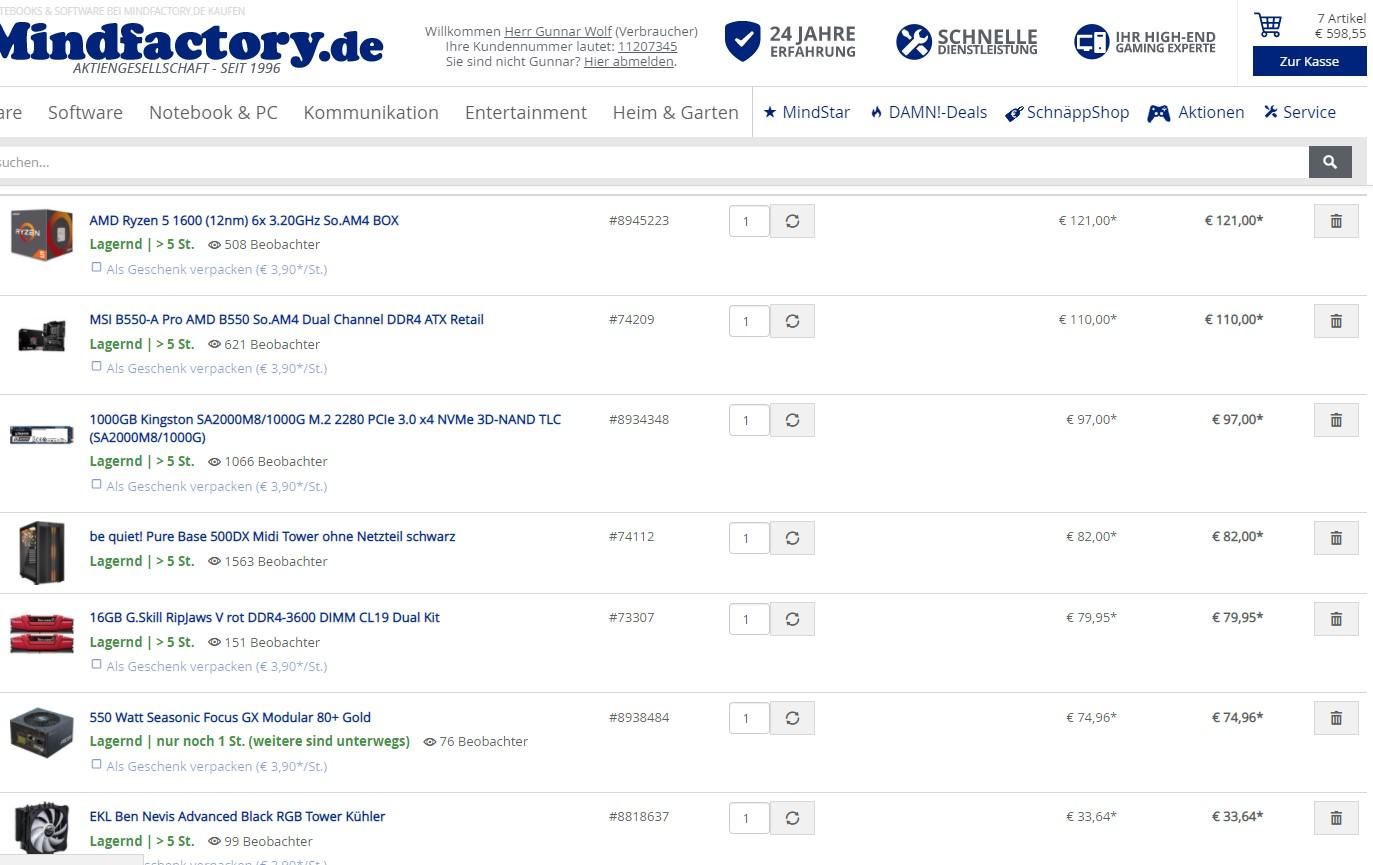Image resolution: width=1373 pixels, height=865 pixels.
Task: Click the High-End Gaming Experte badge
Action: pos(1145,42)
